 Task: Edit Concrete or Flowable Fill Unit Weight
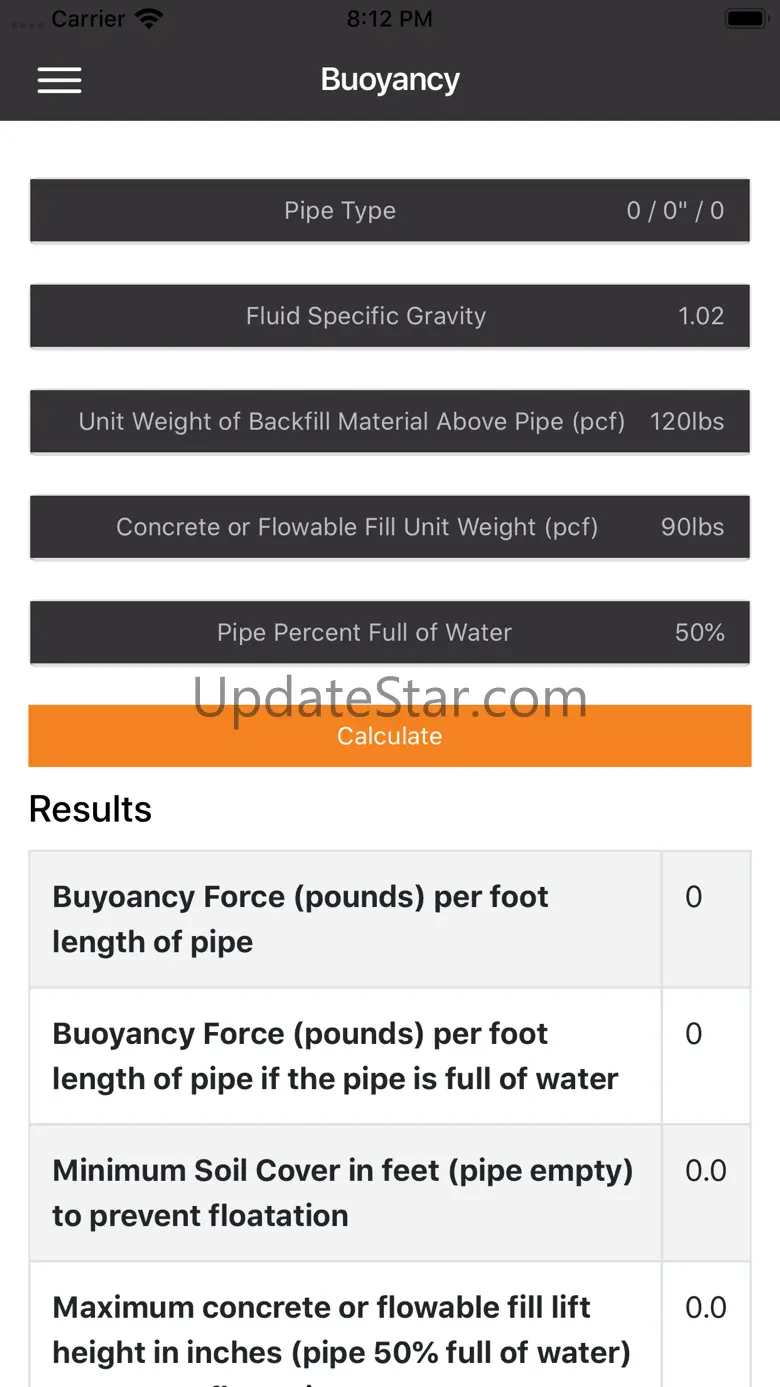389,528
